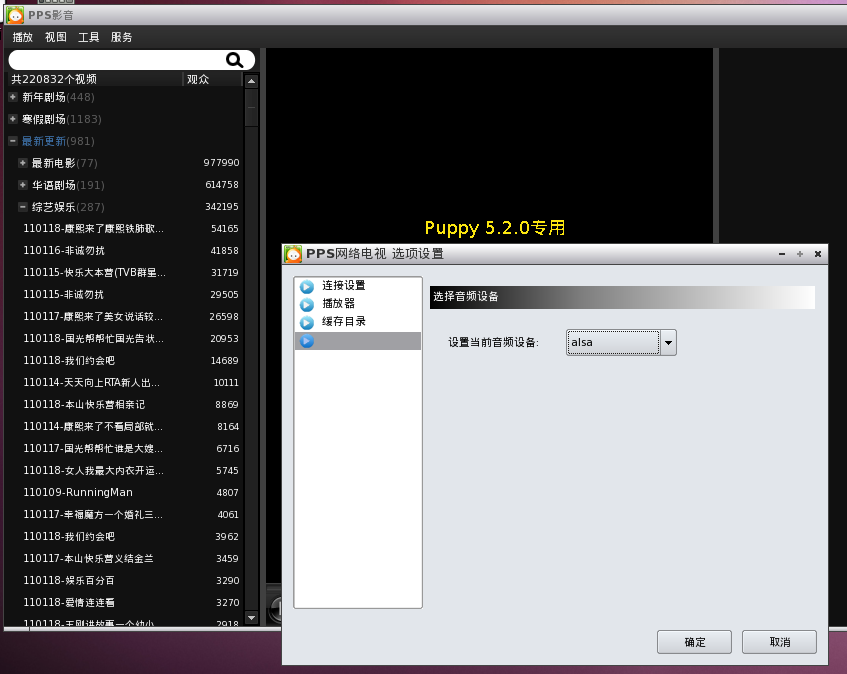Image resolution: width=847 pixels, height=674 pixels.
Task: Select video 110118-国光帮帮忙国光告状
Action: tap(93, 339)
